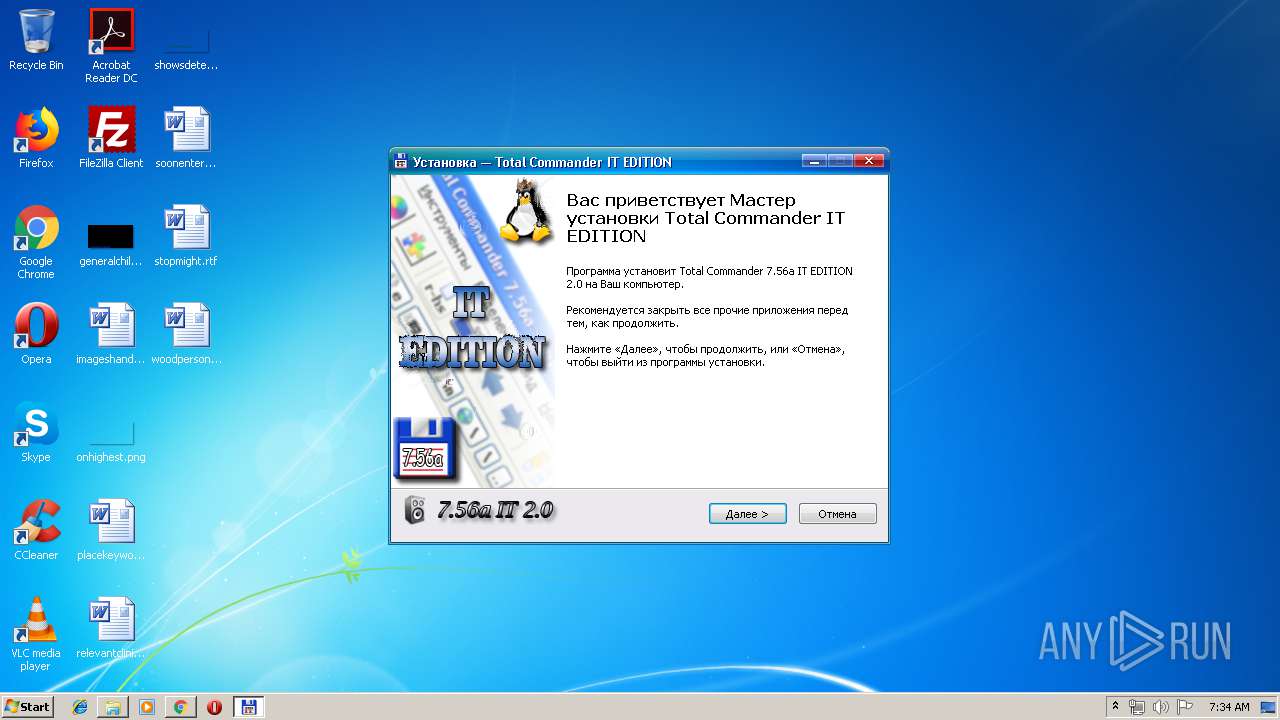Select the imageshand… Word document
Image resolution: width=1280 pixels, height=720 pixels.
coord(111,334)
